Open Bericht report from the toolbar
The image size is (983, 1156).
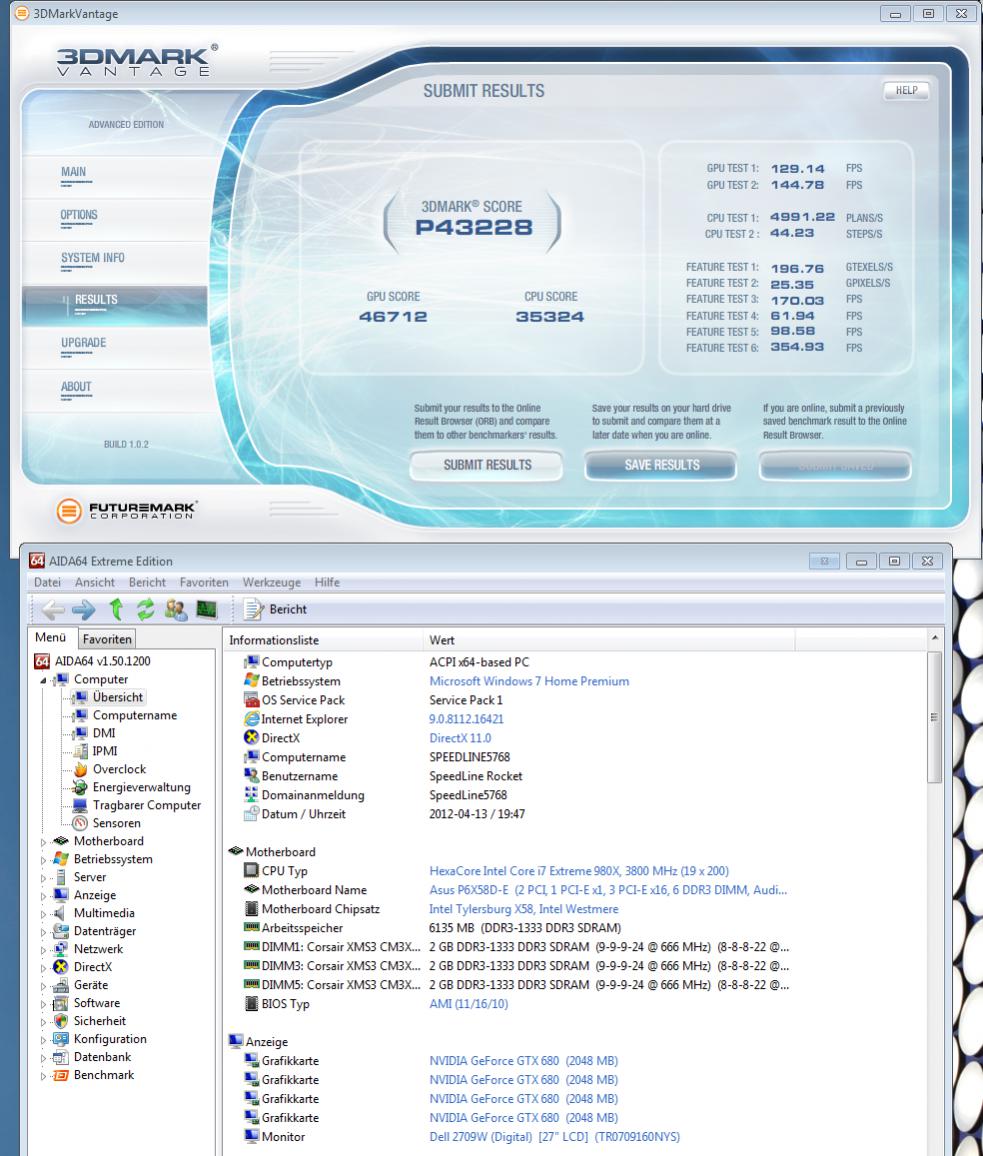(275, 610)
